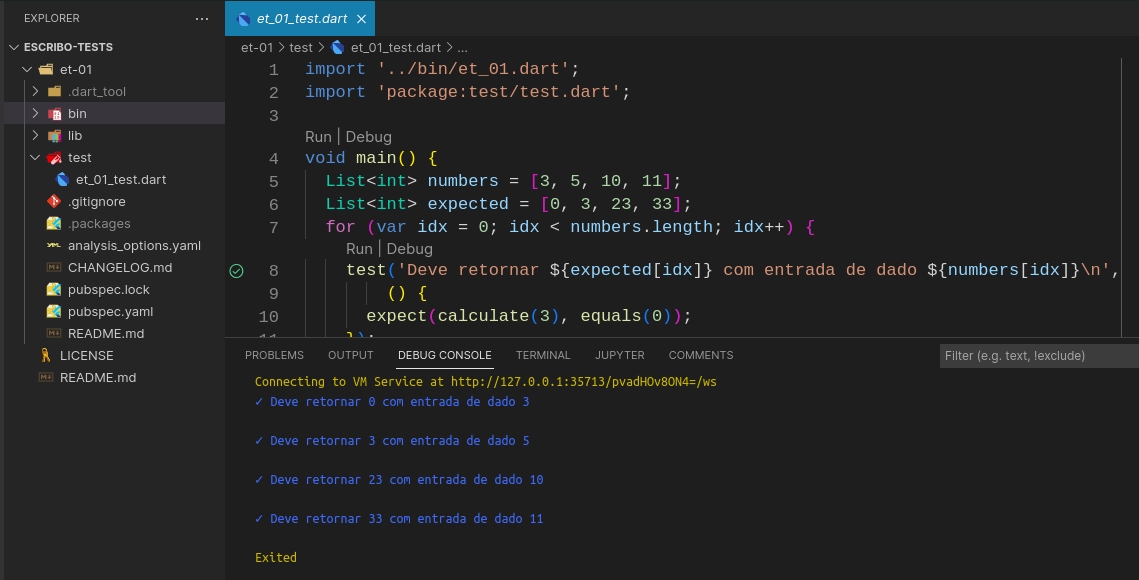Click the icon beside pubspec.yaml

pos(54,311)
